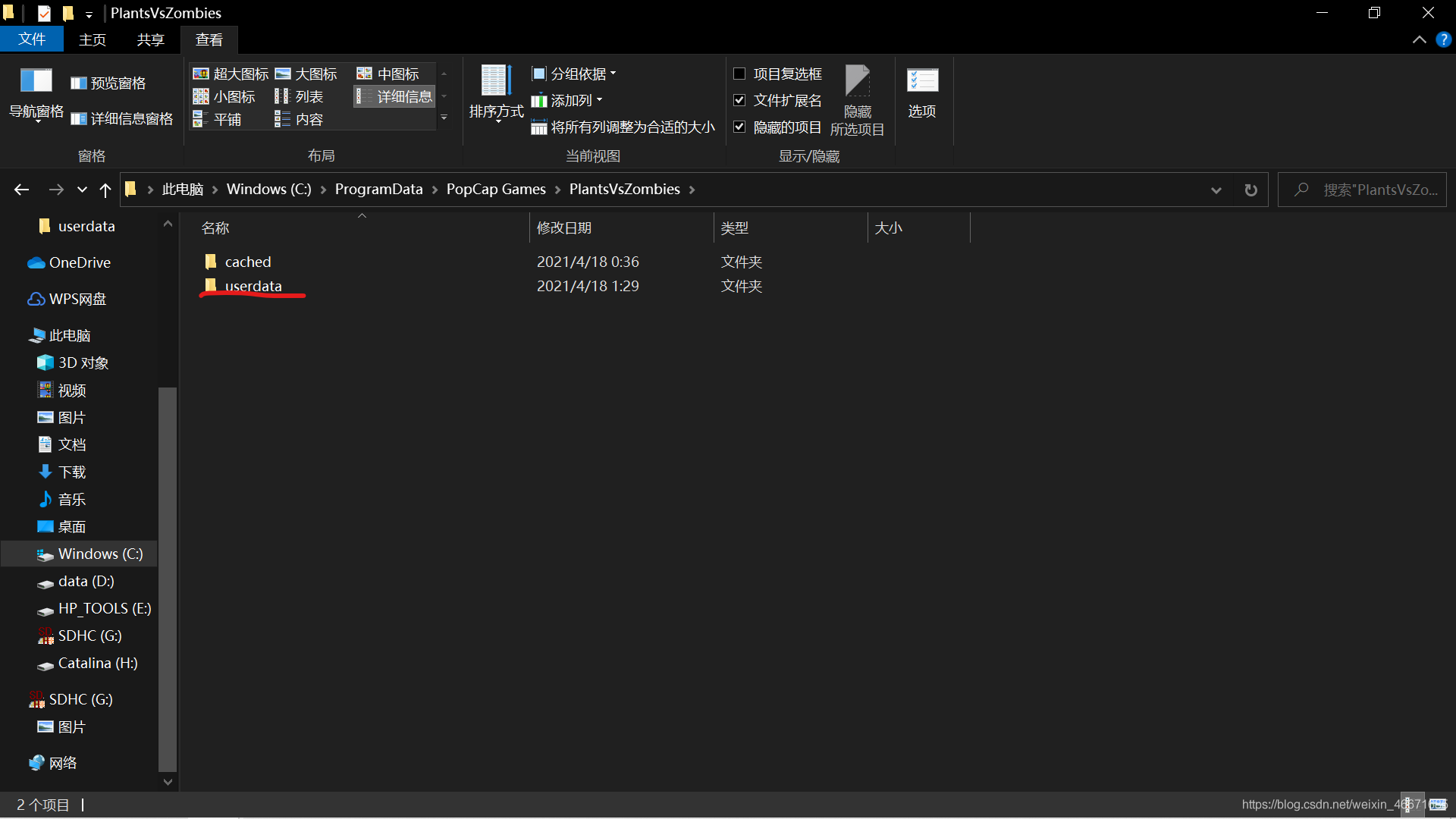Select List (列表) layout
This screenshot has width=1456, height=819.
[x=299, y=96]
